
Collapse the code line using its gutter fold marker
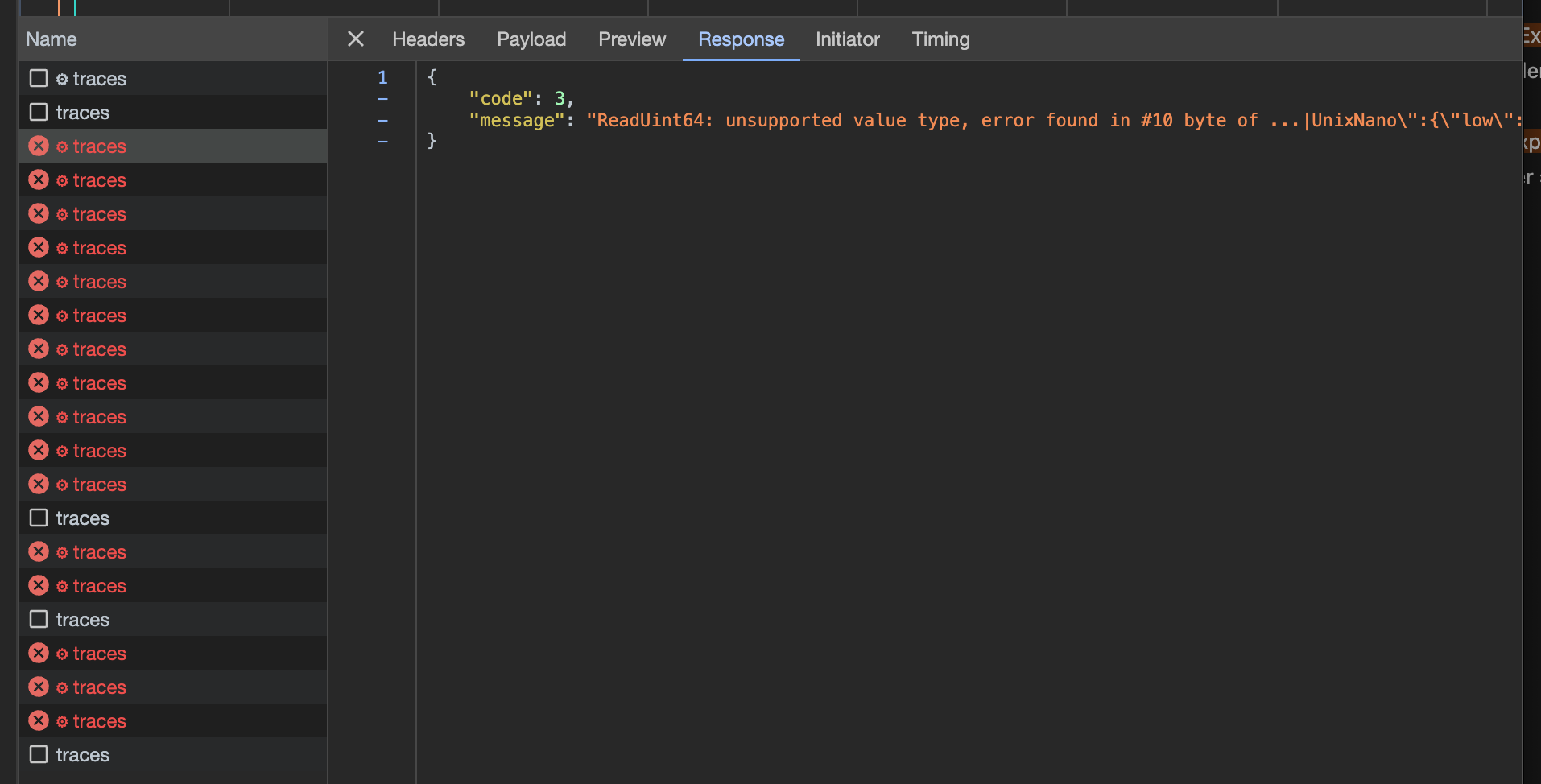(383, 99)
